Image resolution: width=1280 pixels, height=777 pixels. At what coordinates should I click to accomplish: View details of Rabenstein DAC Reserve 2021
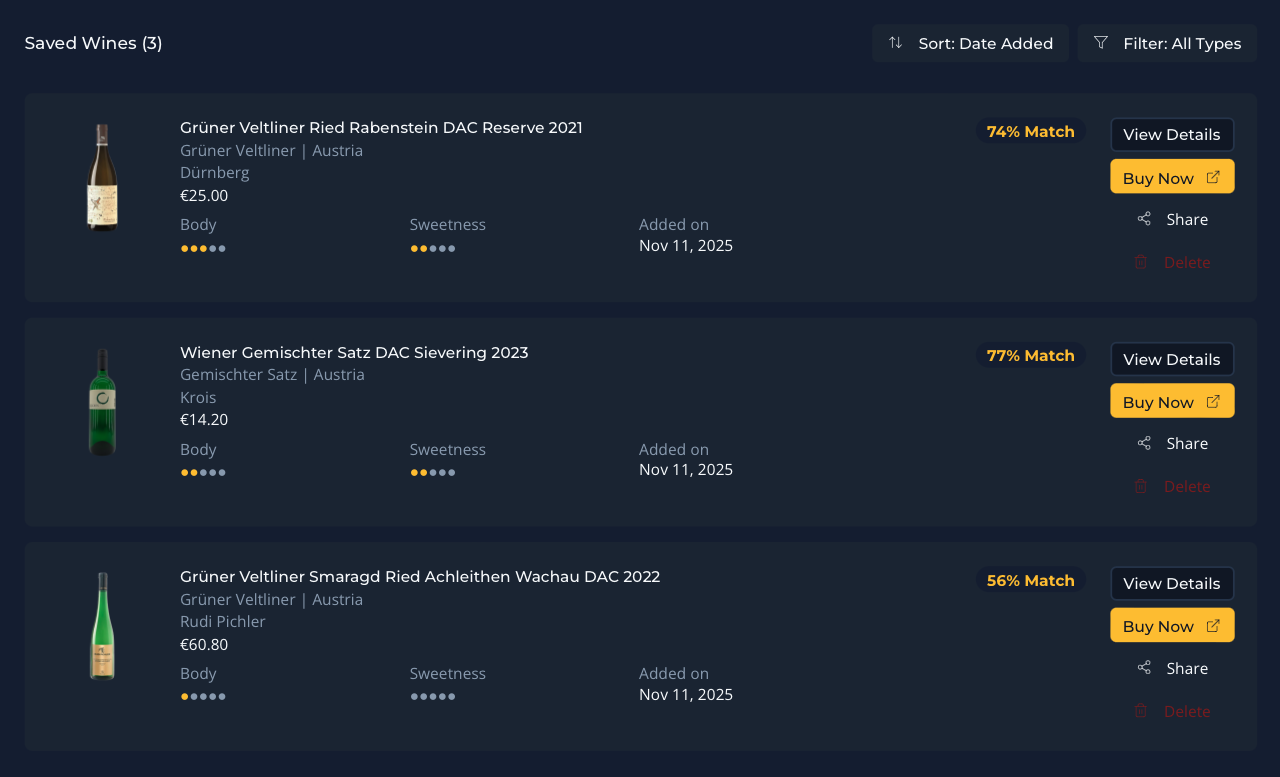[x=1172, y=135]
